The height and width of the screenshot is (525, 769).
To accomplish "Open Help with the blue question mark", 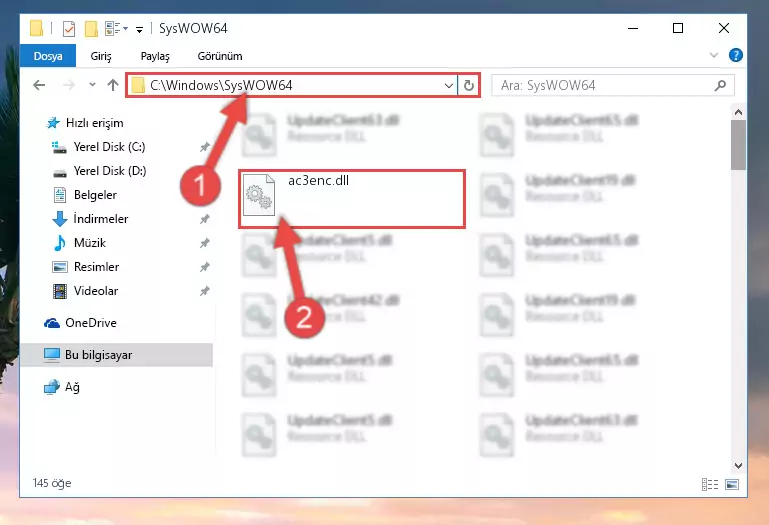I will (735, 55).
